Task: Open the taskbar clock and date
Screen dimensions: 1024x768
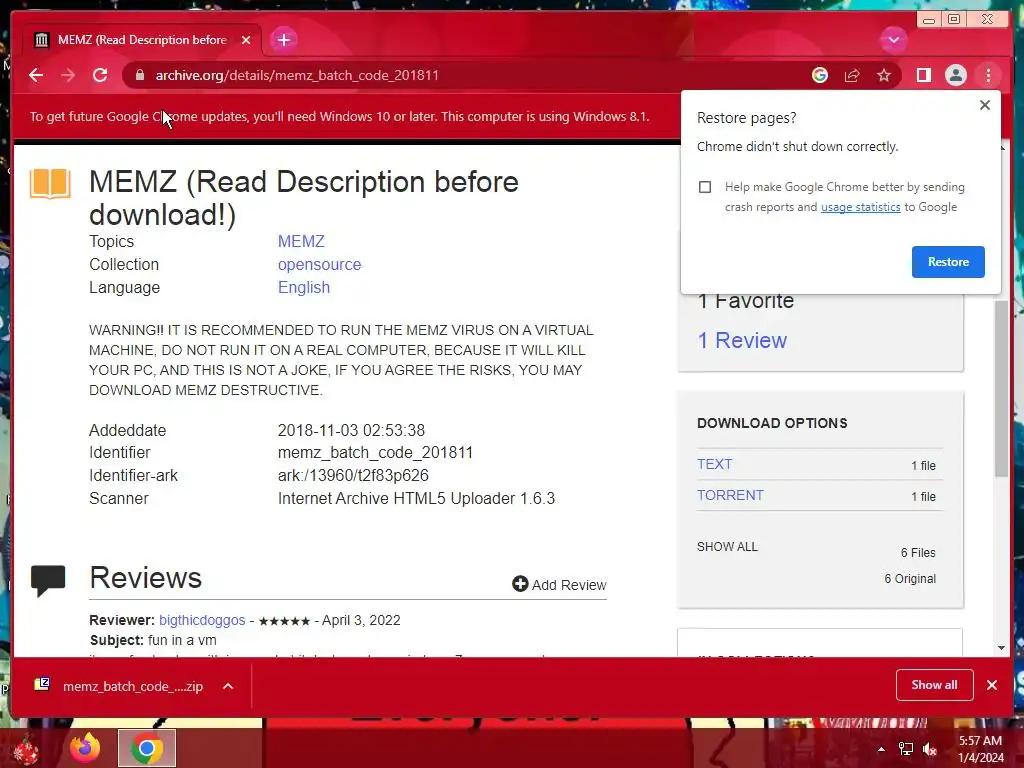Action: (x=980, y=749)
